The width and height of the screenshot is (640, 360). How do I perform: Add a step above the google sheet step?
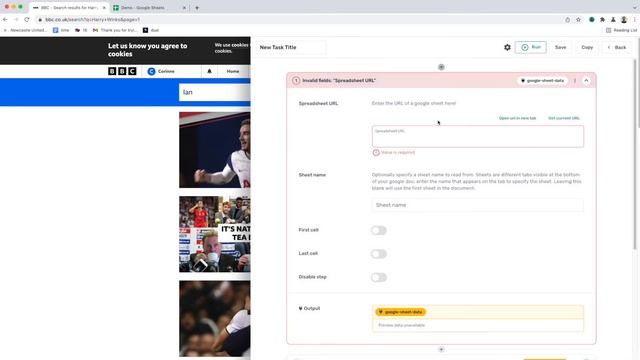(x=441, y=67)
